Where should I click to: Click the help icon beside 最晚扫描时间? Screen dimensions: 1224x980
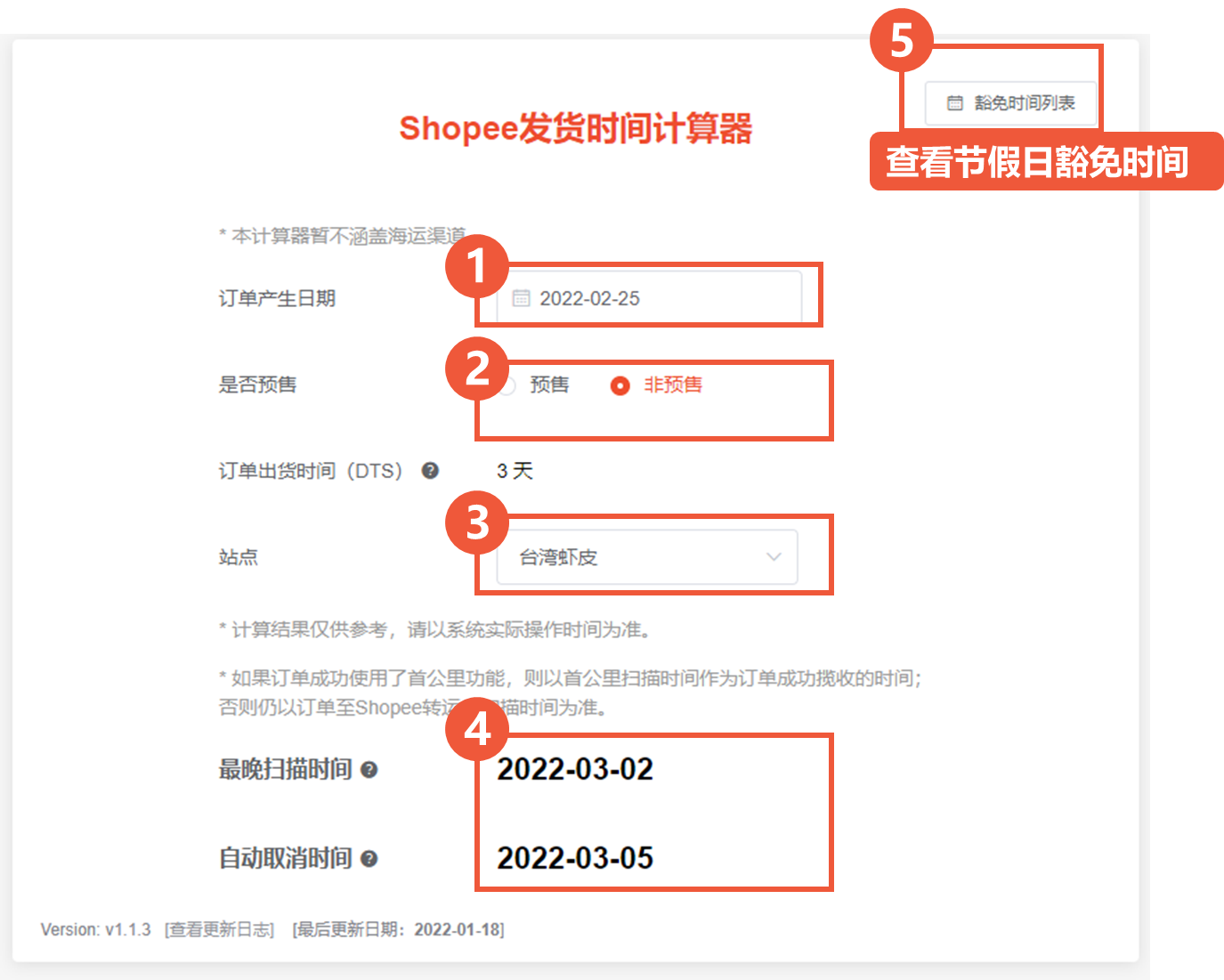tap(369, 770)
